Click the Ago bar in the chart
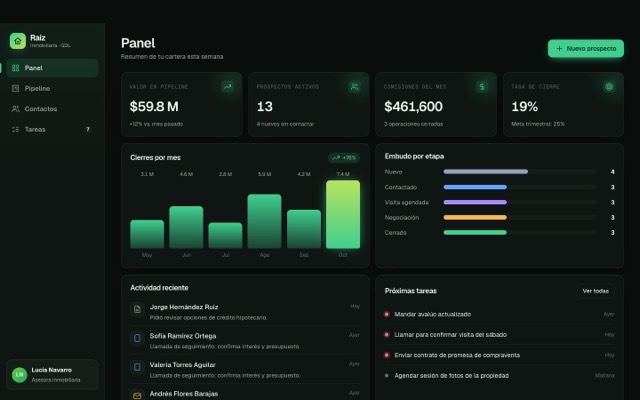 pos(264,221)
